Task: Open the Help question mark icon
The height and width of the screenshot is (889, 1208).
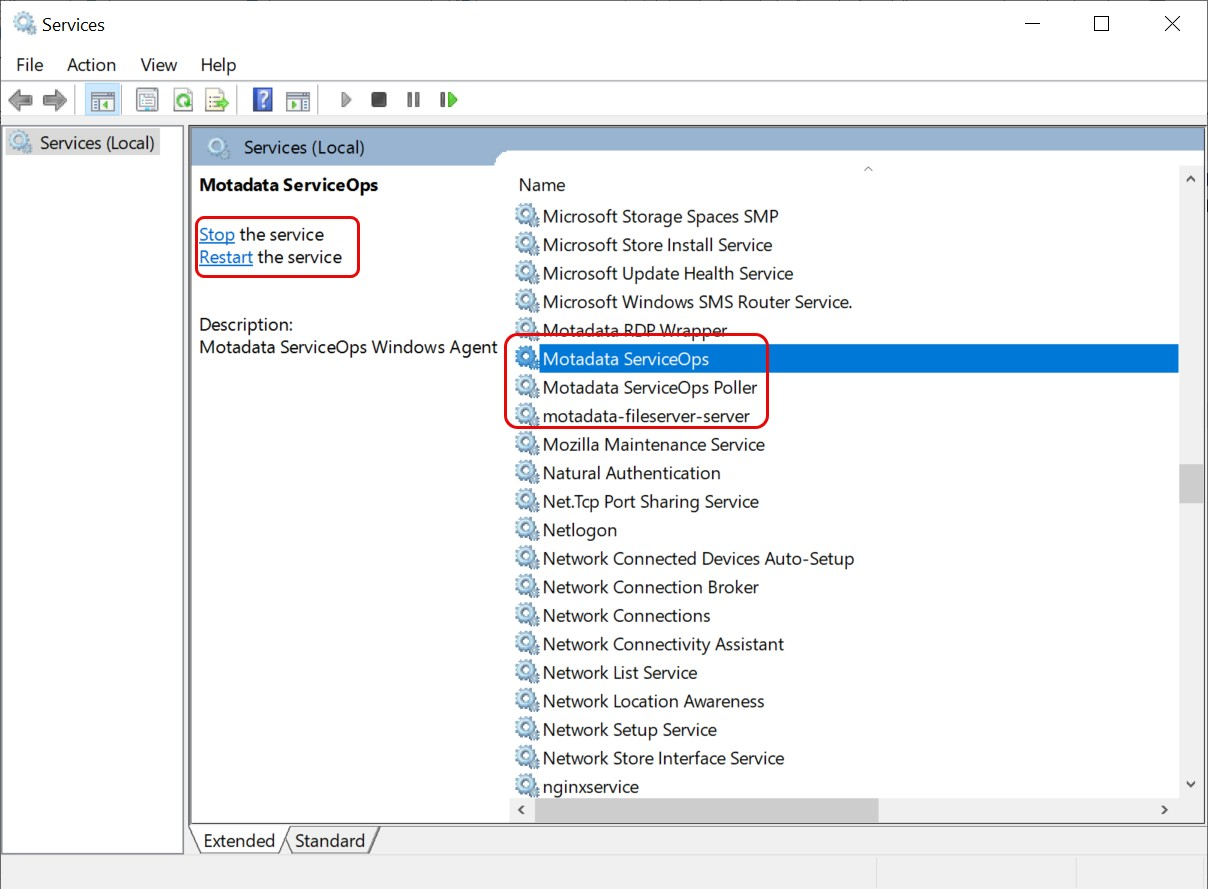Action: 262,100
